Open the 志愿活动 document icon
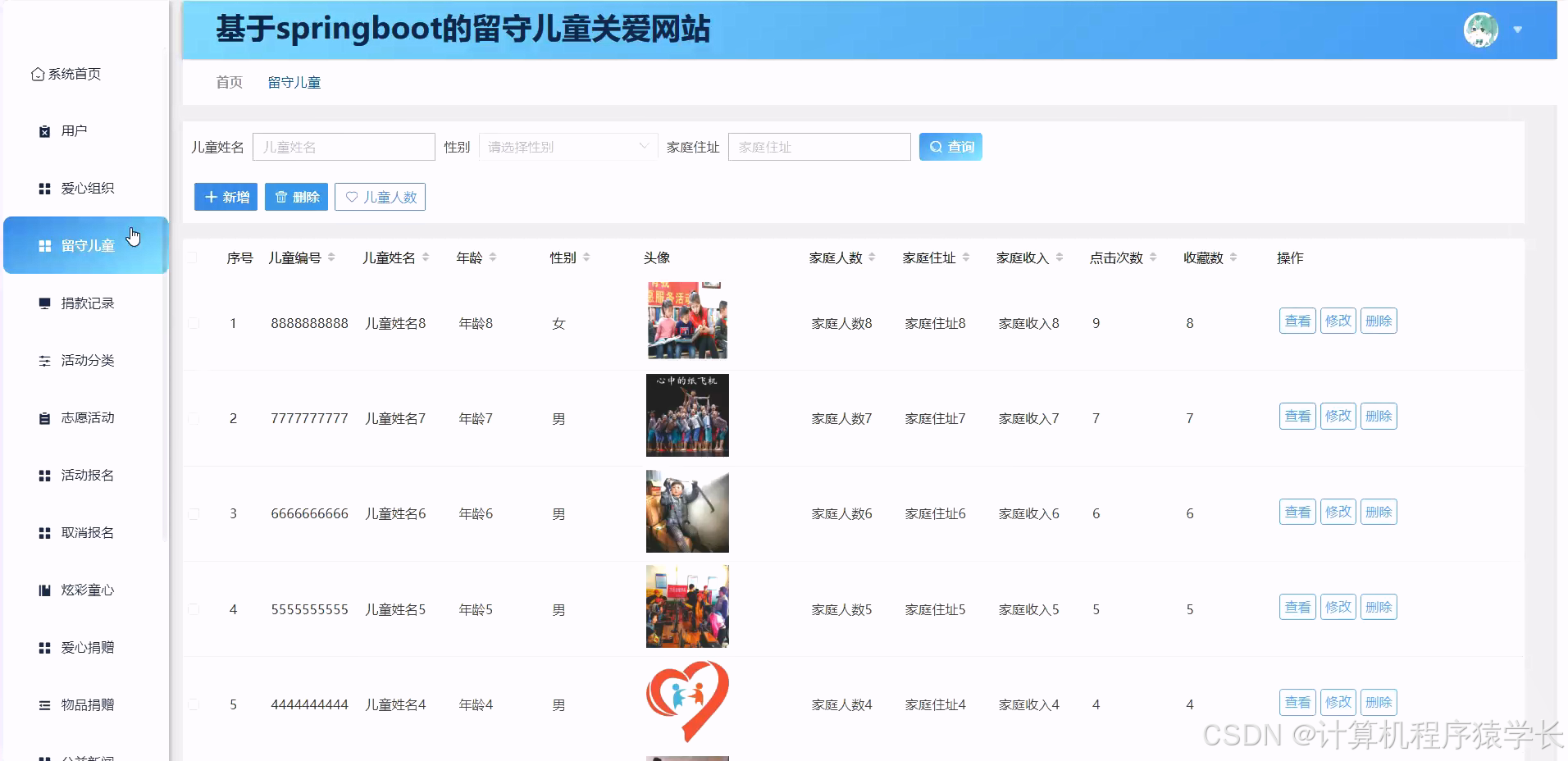The height and width of the screenshot is (761, 1568). (x=44, y=417)
